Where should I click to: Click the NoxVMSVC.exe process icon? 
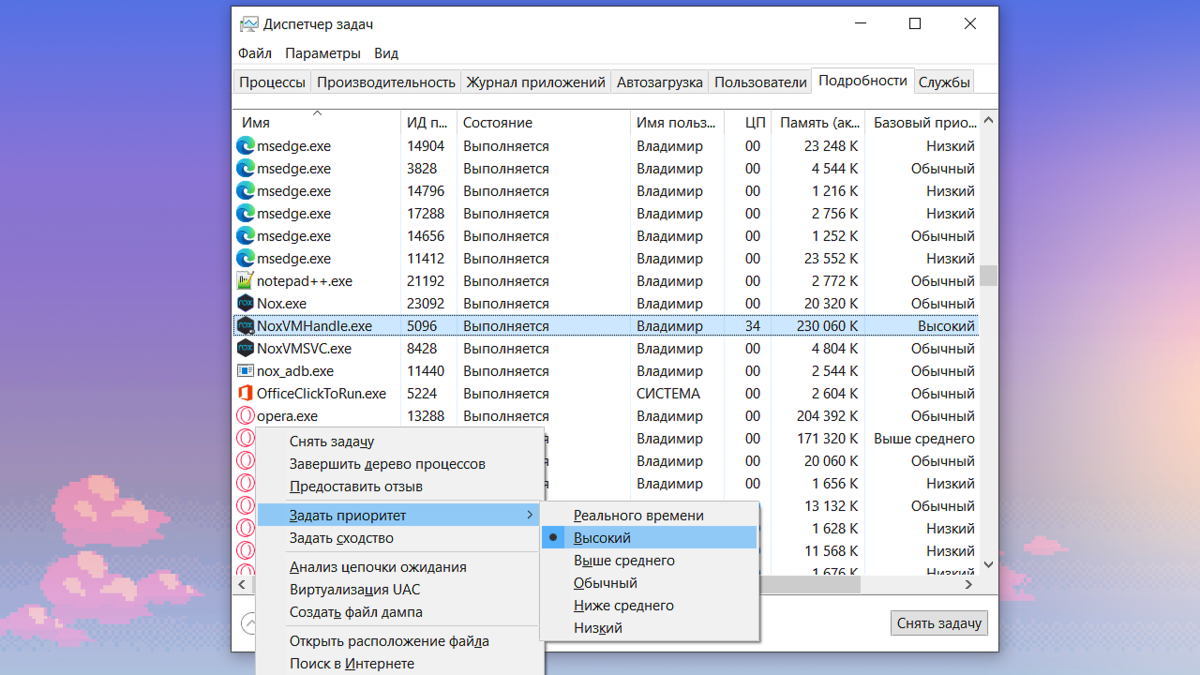pos(245,348)
